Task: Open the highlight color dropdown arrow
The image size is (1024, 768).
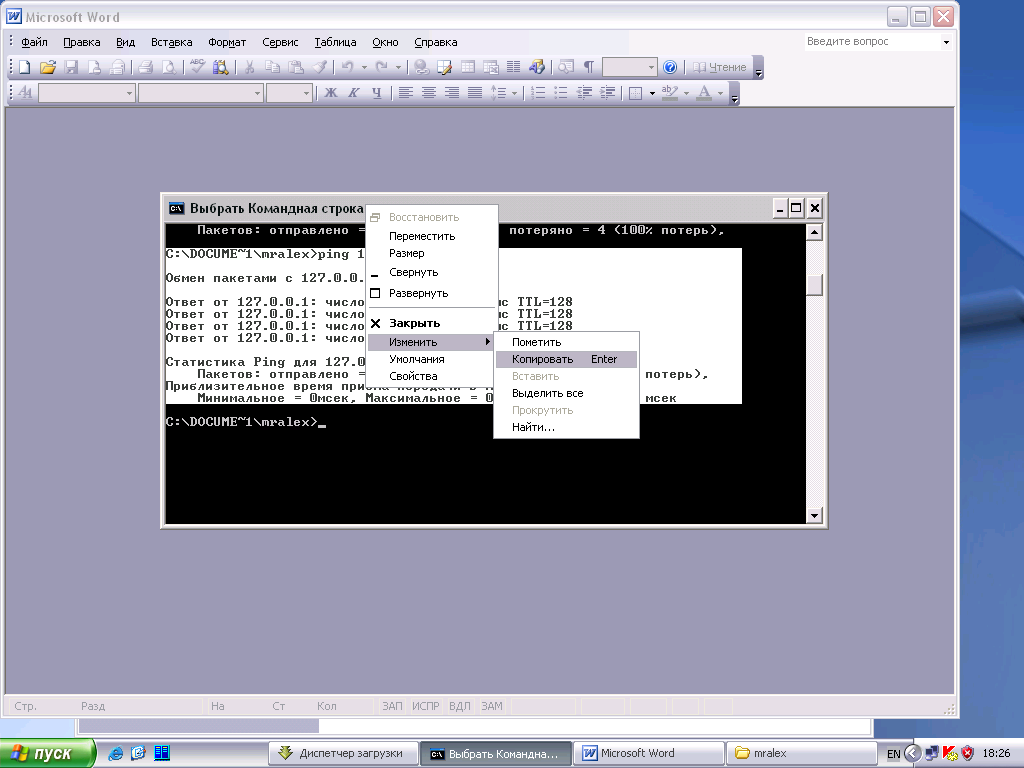Action: point(686,93)
